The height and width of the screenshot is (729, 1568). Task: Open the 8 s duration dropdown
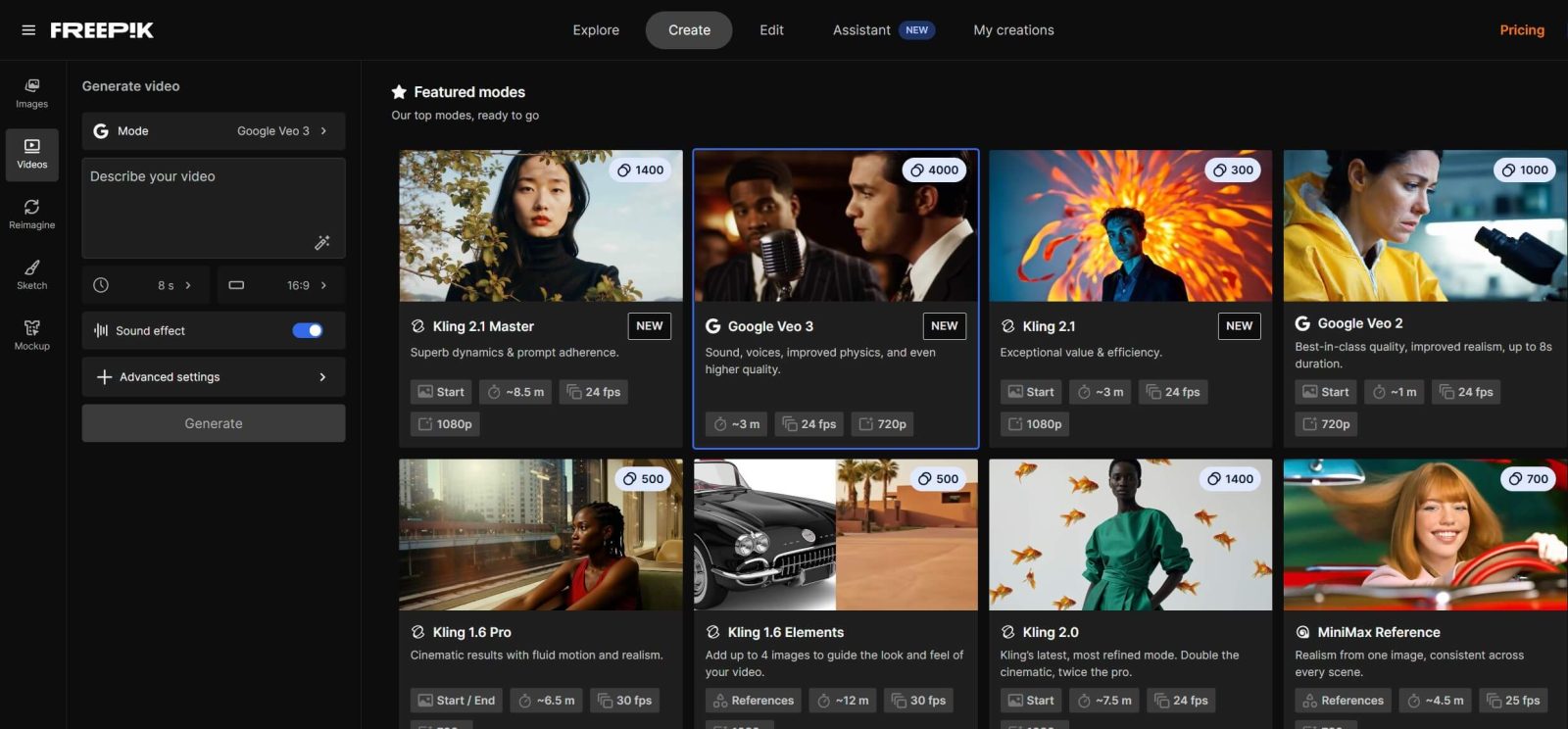pos(145,285)
